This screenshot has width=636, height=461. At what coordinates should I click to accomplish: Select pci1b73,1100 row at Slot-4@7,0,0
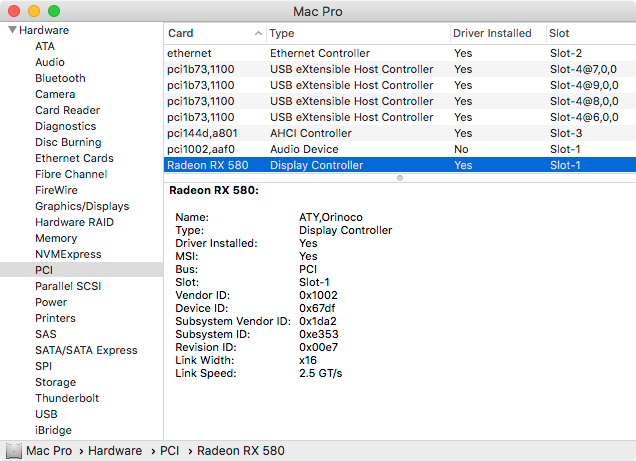click(400, 69)
